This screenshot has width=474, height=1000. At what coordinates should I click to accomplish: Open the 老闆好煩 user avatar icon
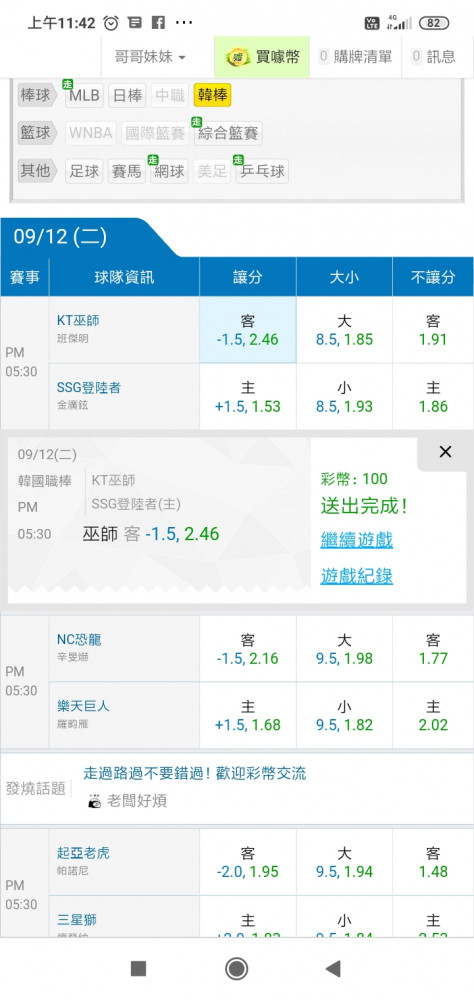tap(94, 801)
